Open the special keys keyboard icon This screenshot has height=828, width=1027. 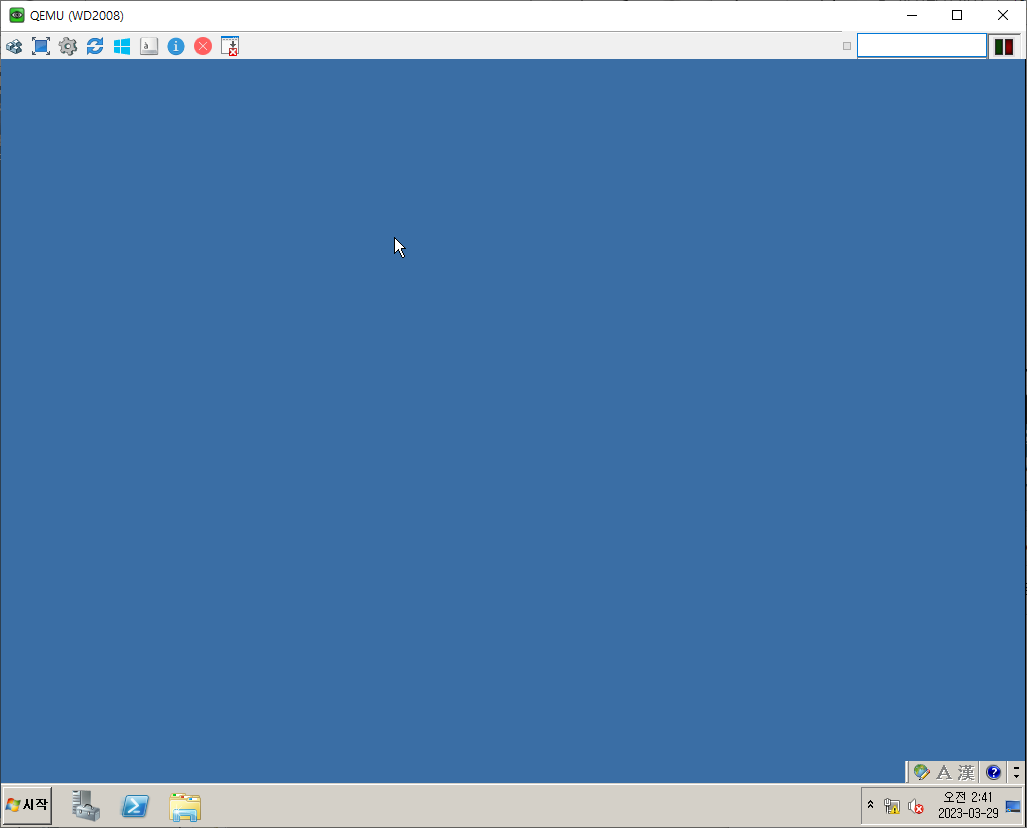click(149, 47)
